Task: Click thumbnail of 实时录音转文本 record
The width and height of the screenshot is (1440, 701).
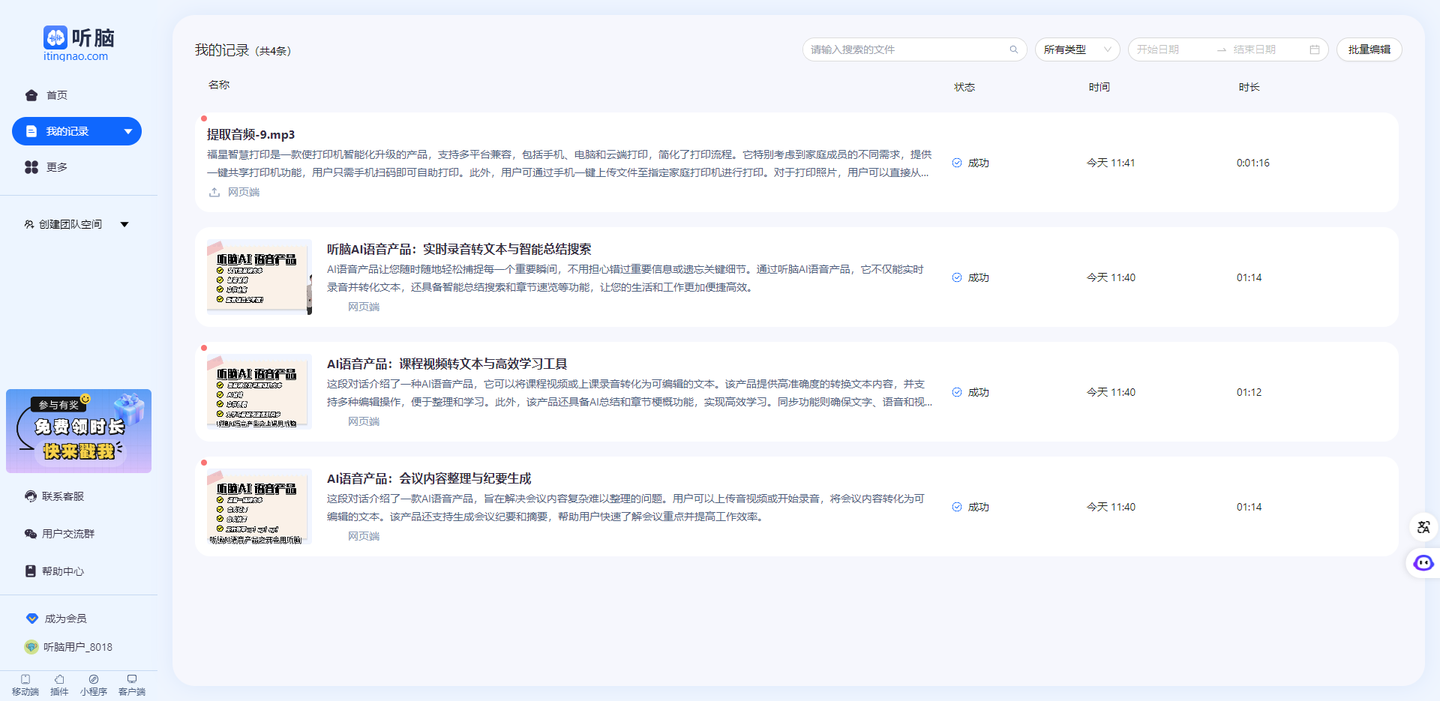Action: pyautogui.click(x=259, y=277)
